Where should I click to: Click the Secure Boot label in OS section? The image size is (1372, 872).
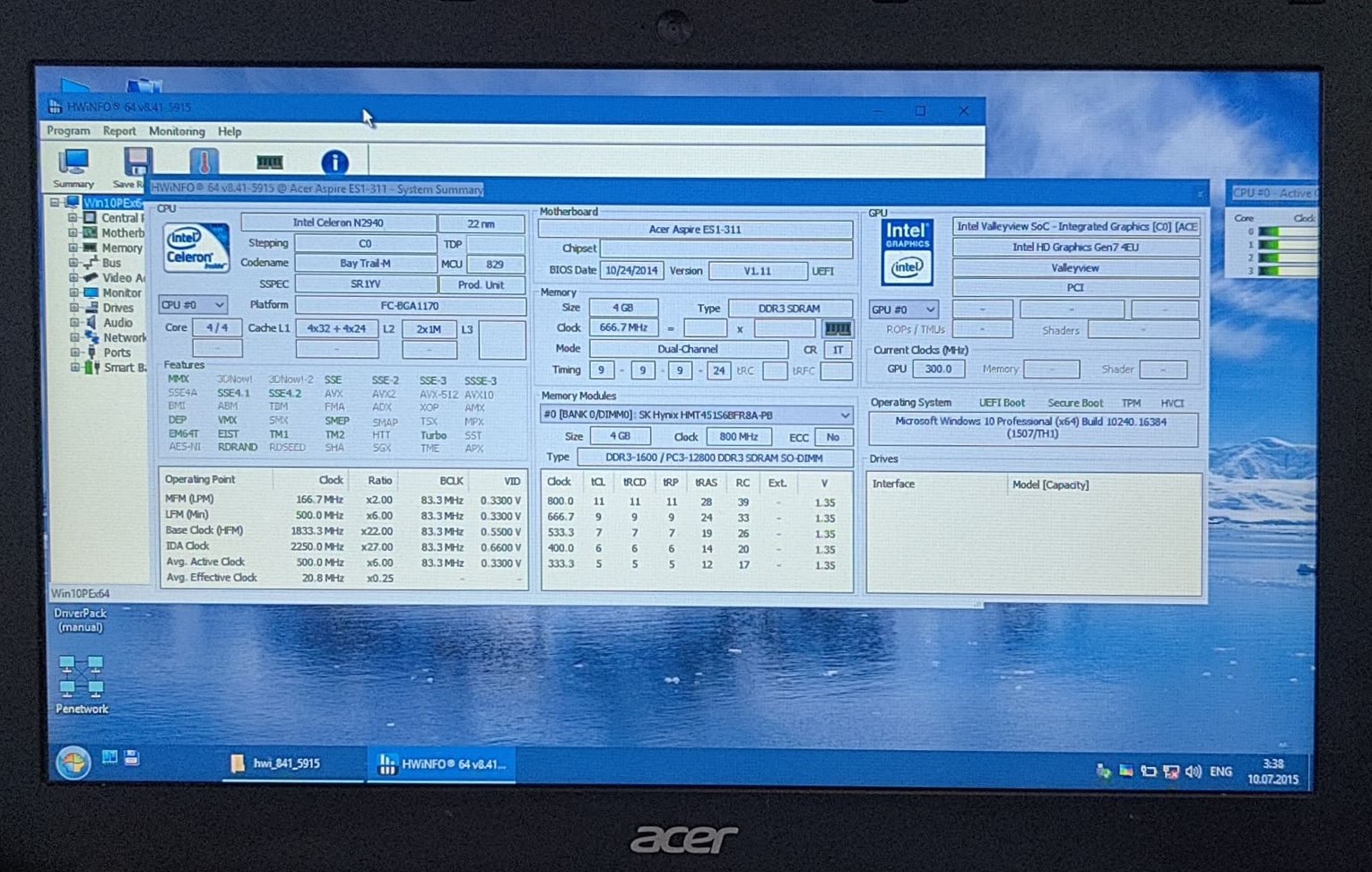pyautogui.click(x=1075, y=403)
